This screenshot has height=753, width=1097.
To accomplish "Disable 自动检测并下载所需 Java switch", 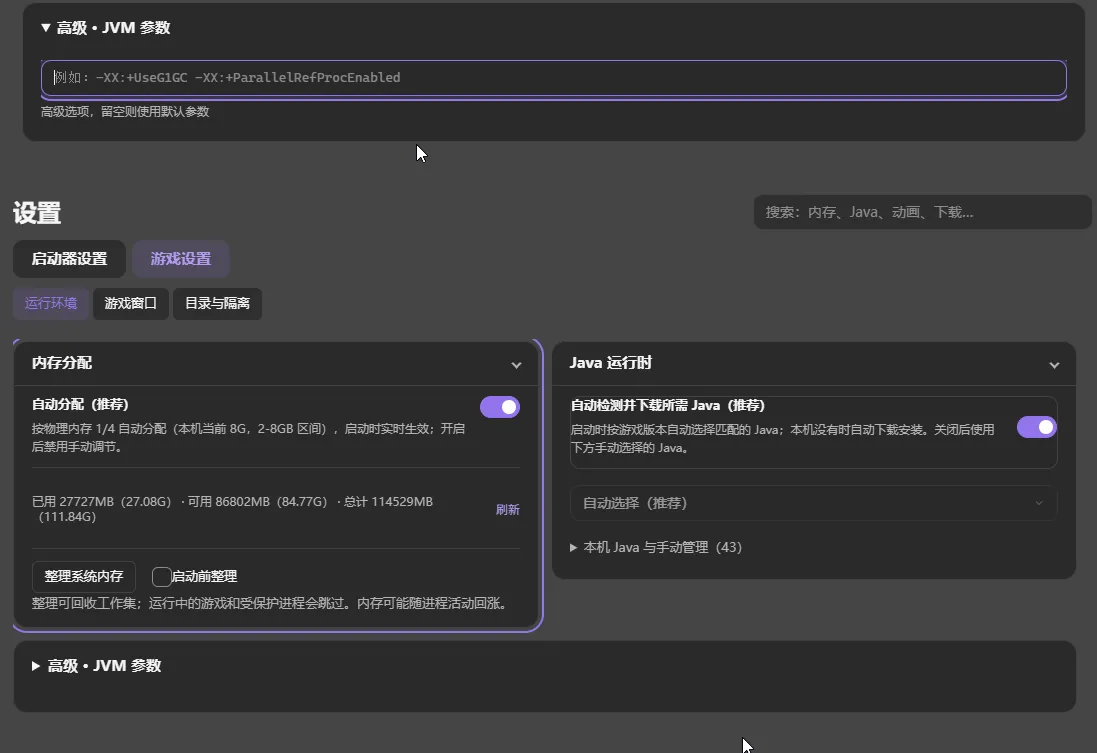I will point(1036,427).
